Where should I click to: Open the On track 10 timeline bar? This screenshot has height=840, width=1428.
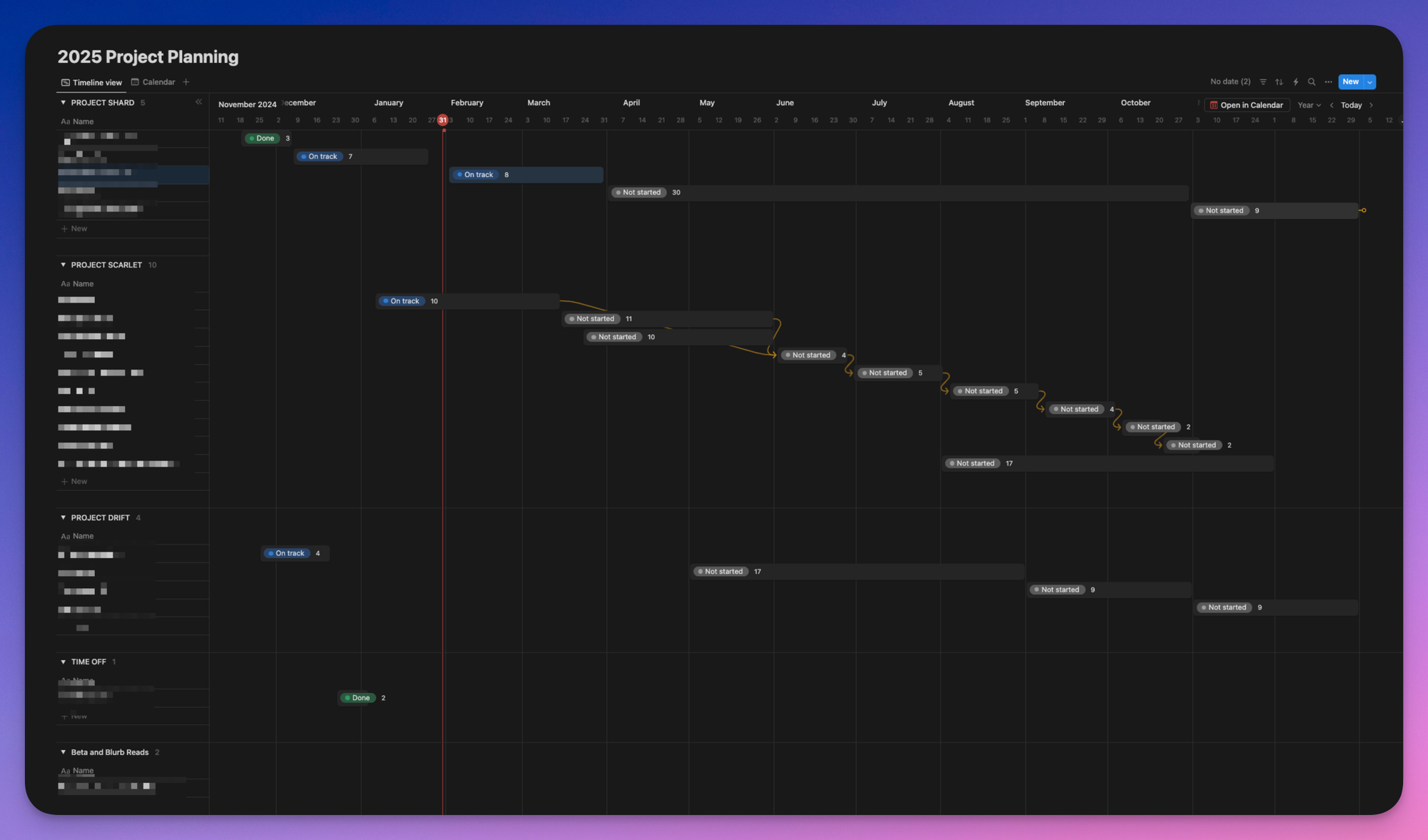(x=468, y=301)
